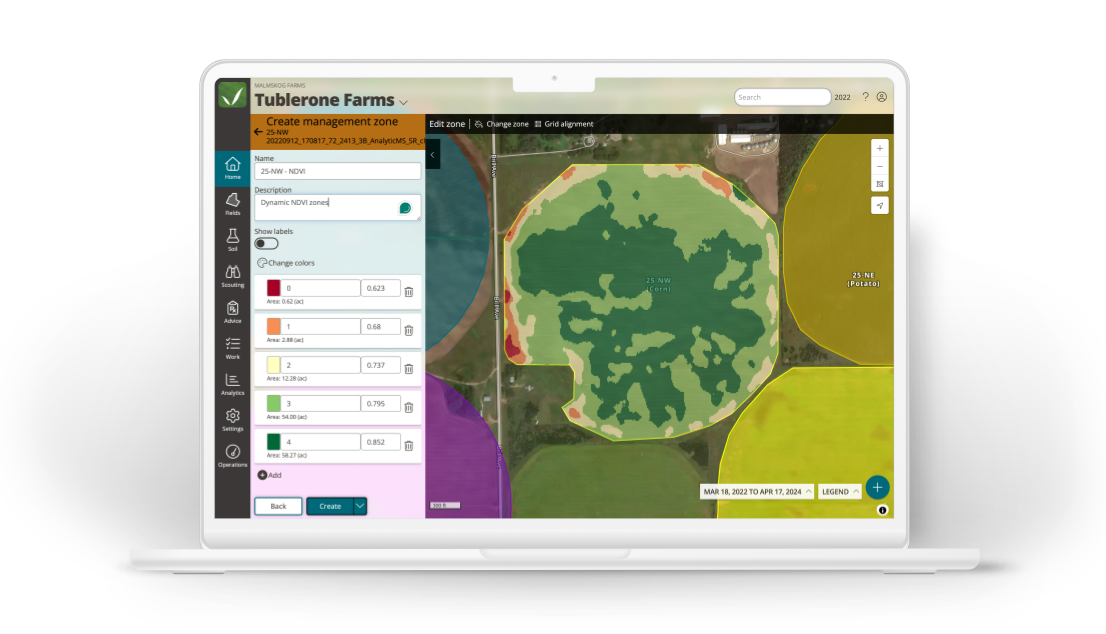Select Grid alignment in map toolbar
Image resolution: width=1106 pixels, height=634 pixels.
[564, 124]
